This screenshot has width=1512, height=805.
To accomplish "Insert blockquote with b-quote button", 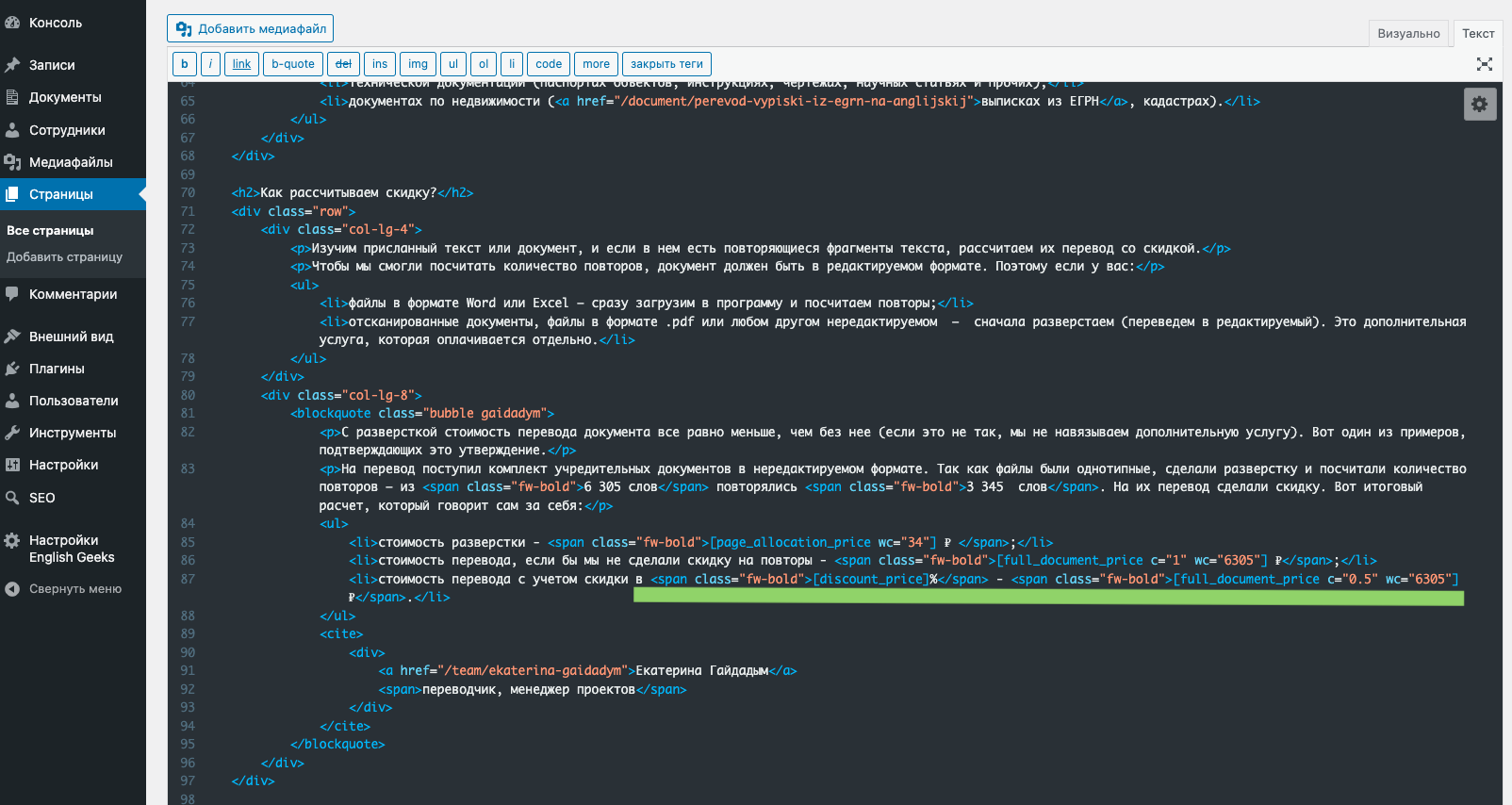I will point(293,64).
